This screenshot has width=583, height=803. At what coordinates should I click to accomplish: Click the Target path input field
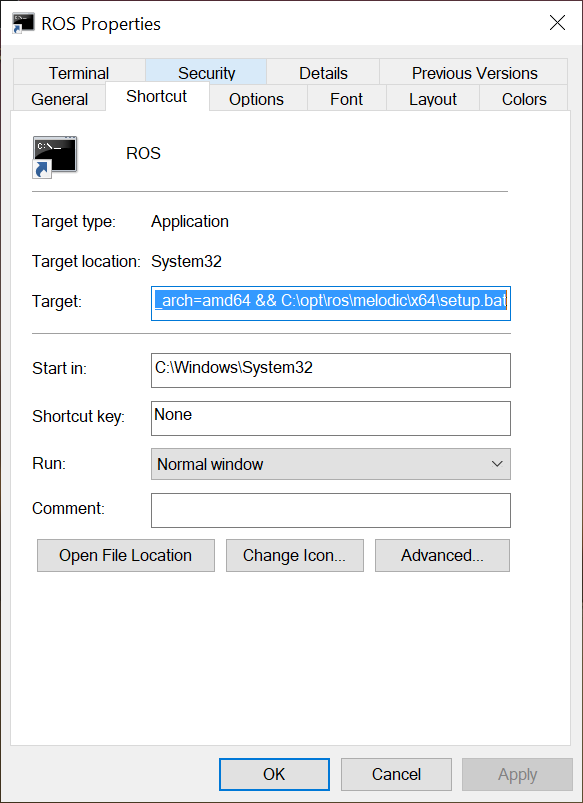(331, 303)
